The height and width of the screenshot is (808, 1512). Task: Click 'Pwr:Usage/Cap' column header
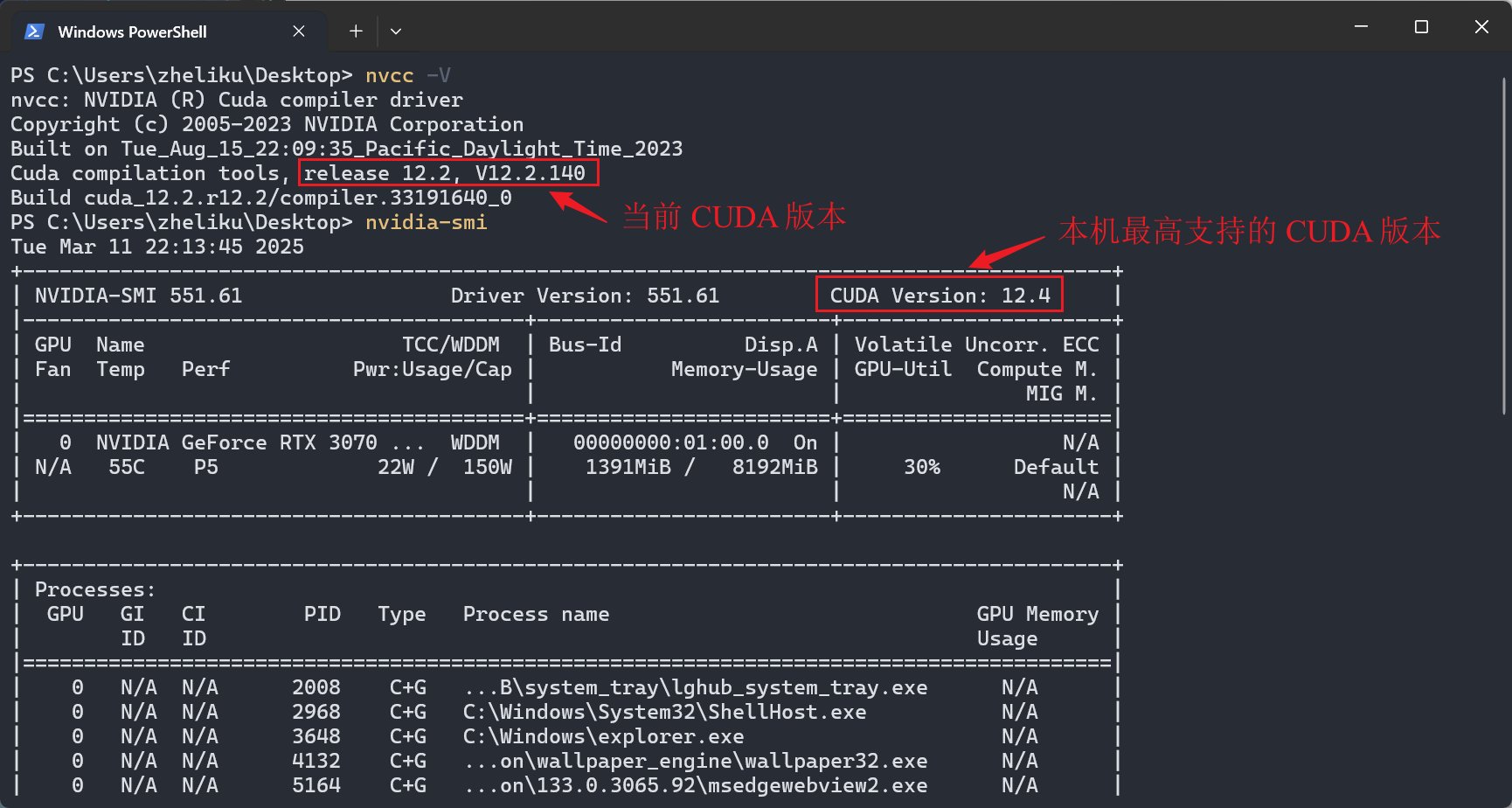point(433,369)
